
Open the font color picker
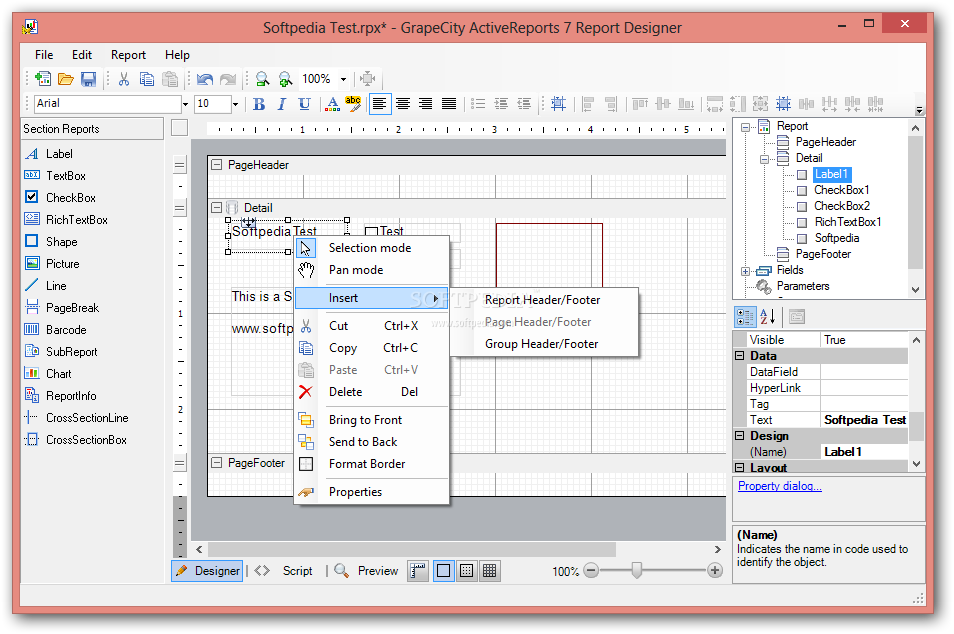(x=332, y=104)
